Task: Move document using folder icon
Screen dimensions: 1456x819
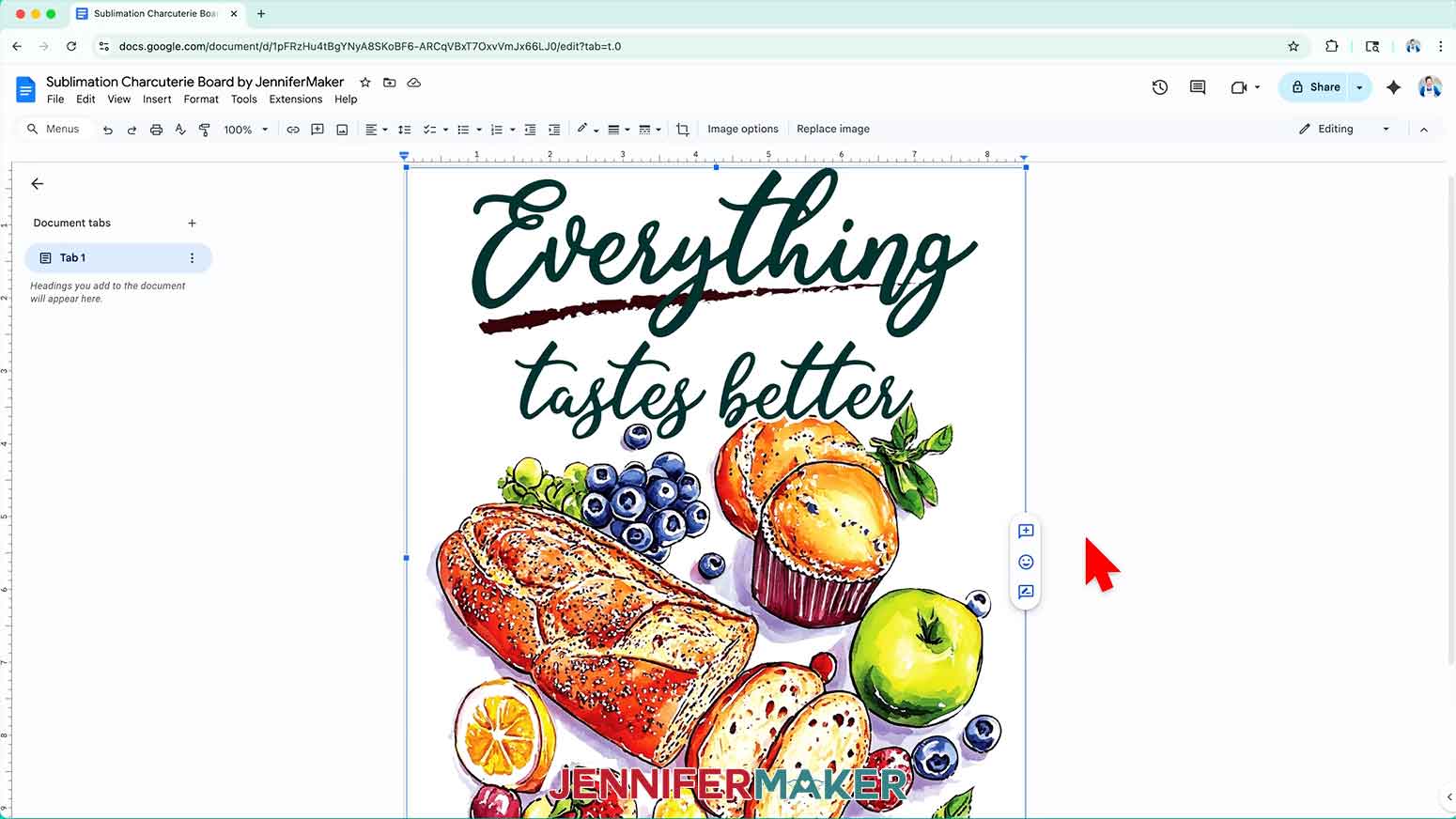Action: coord(390,83)
